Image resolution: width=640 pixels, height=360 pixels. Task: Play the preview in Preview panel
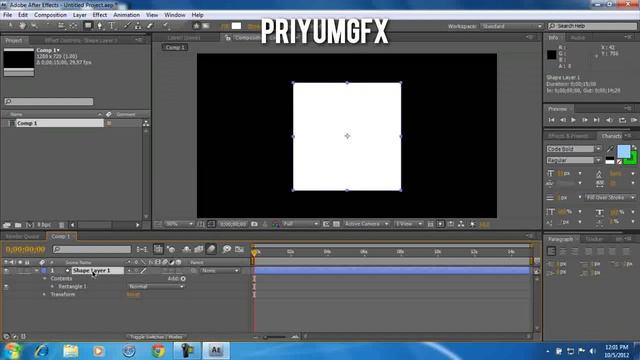(x=573, y=120)
